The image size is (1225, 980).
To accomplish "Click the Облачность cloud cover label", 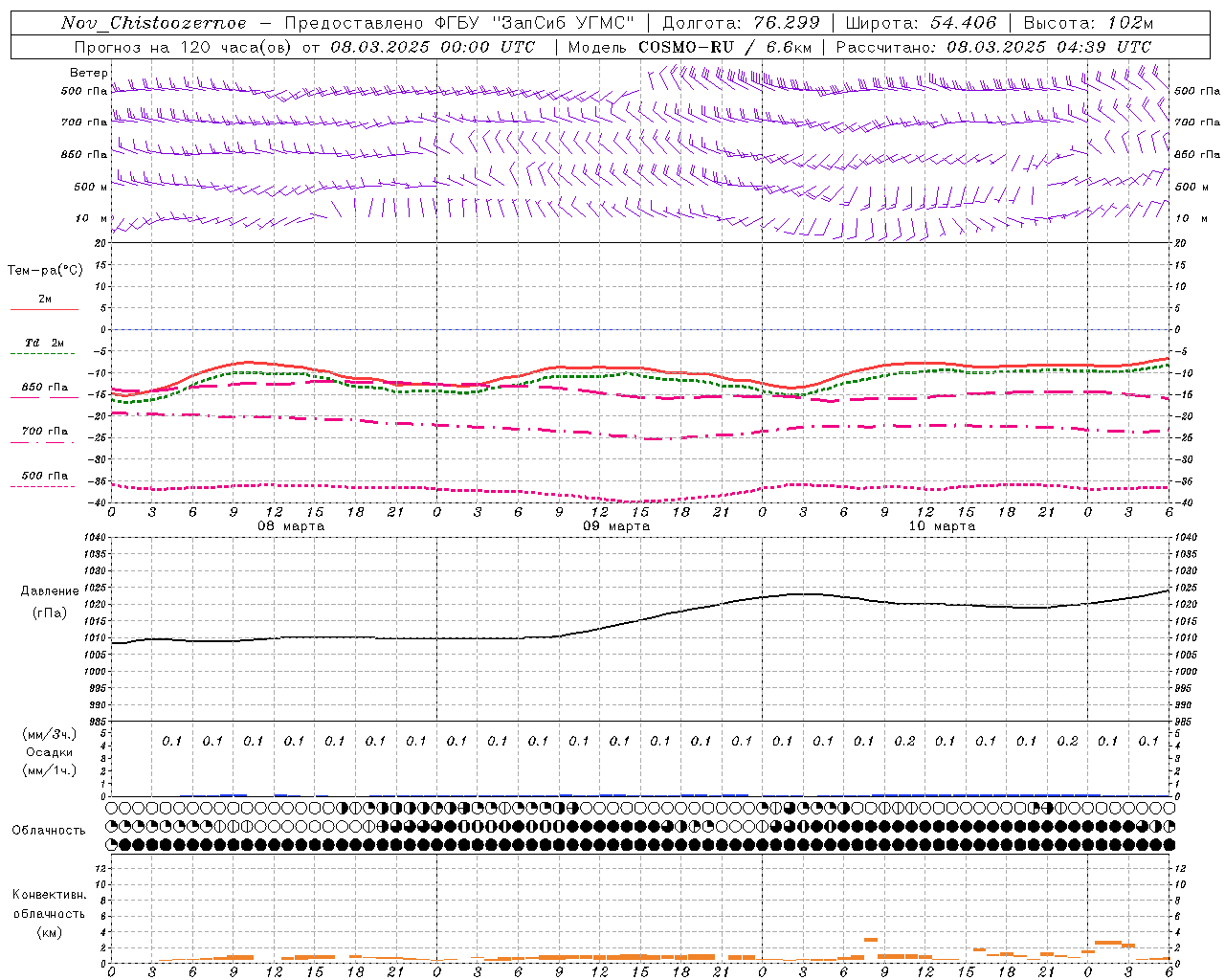I will pos(49,831).
